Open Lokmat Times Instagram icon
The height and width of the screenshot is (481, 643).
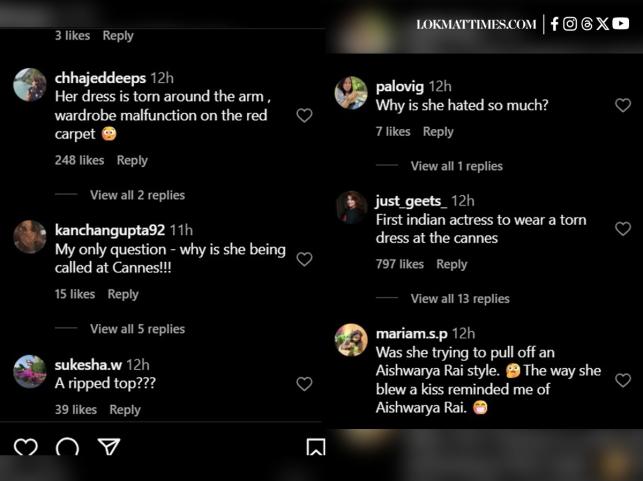(570, 24)
